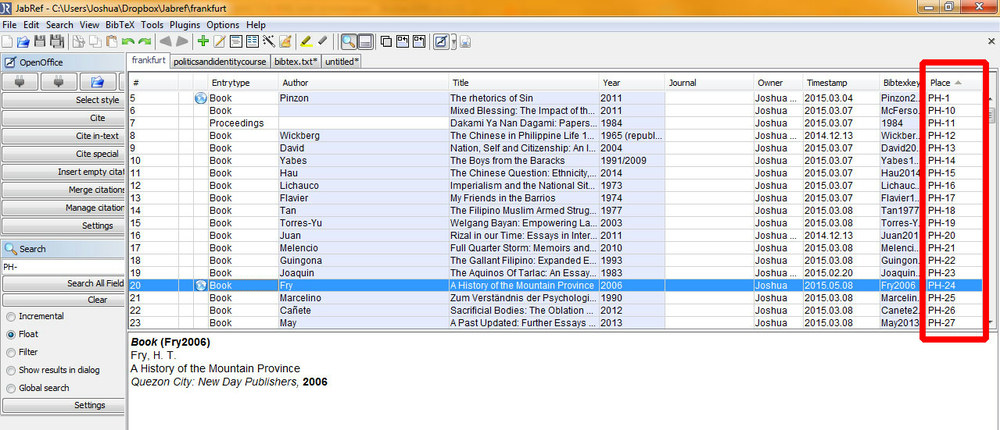The image size is (1000, 430).
Task: Click the green plus New Entry icon
Action: pos(203,42)
